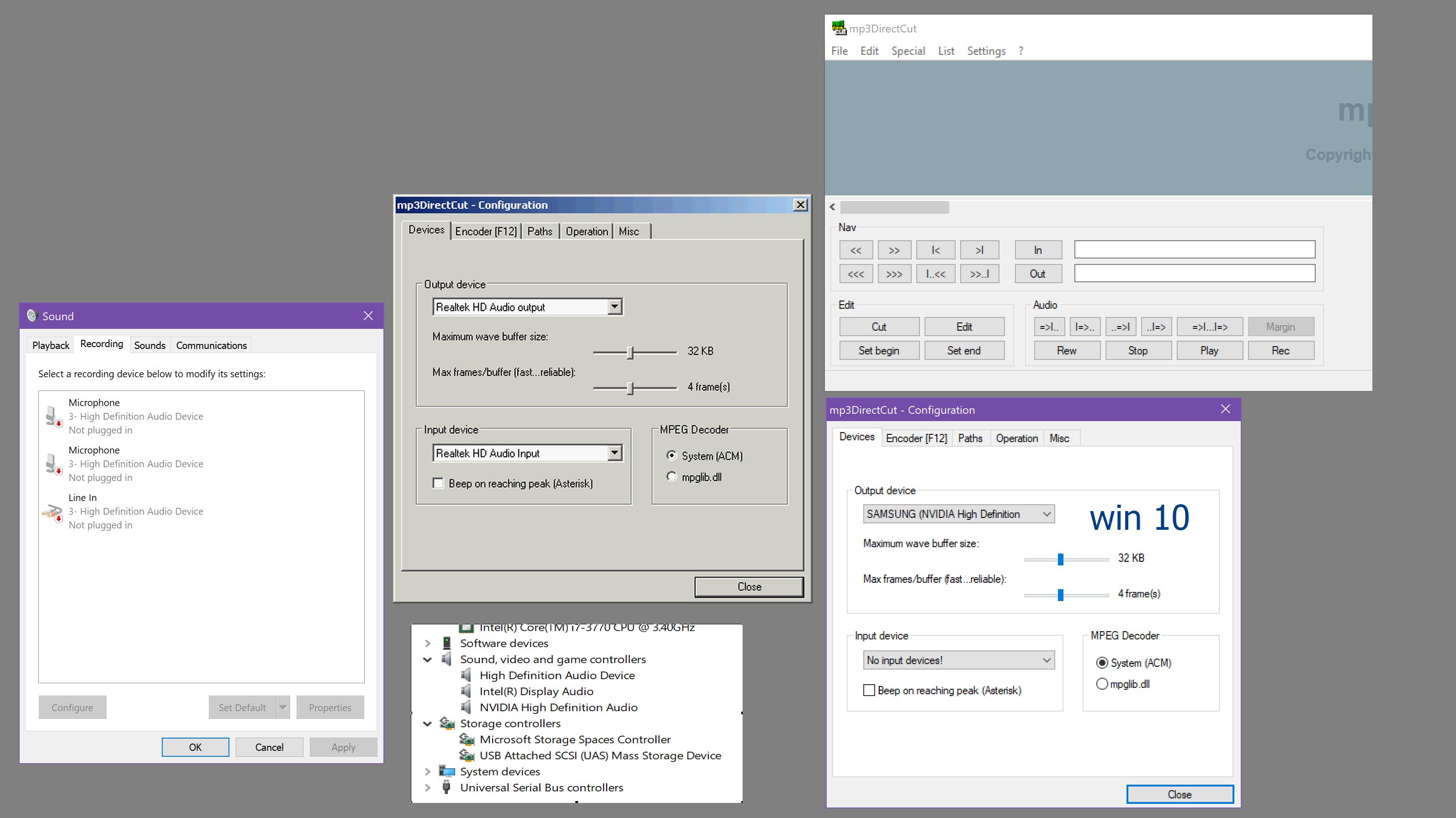Click the Sound dialog speaker icon
Image resolution: width=1456 pixels, height=818 pixels.
pyautogui.click(x=32, y=316)
